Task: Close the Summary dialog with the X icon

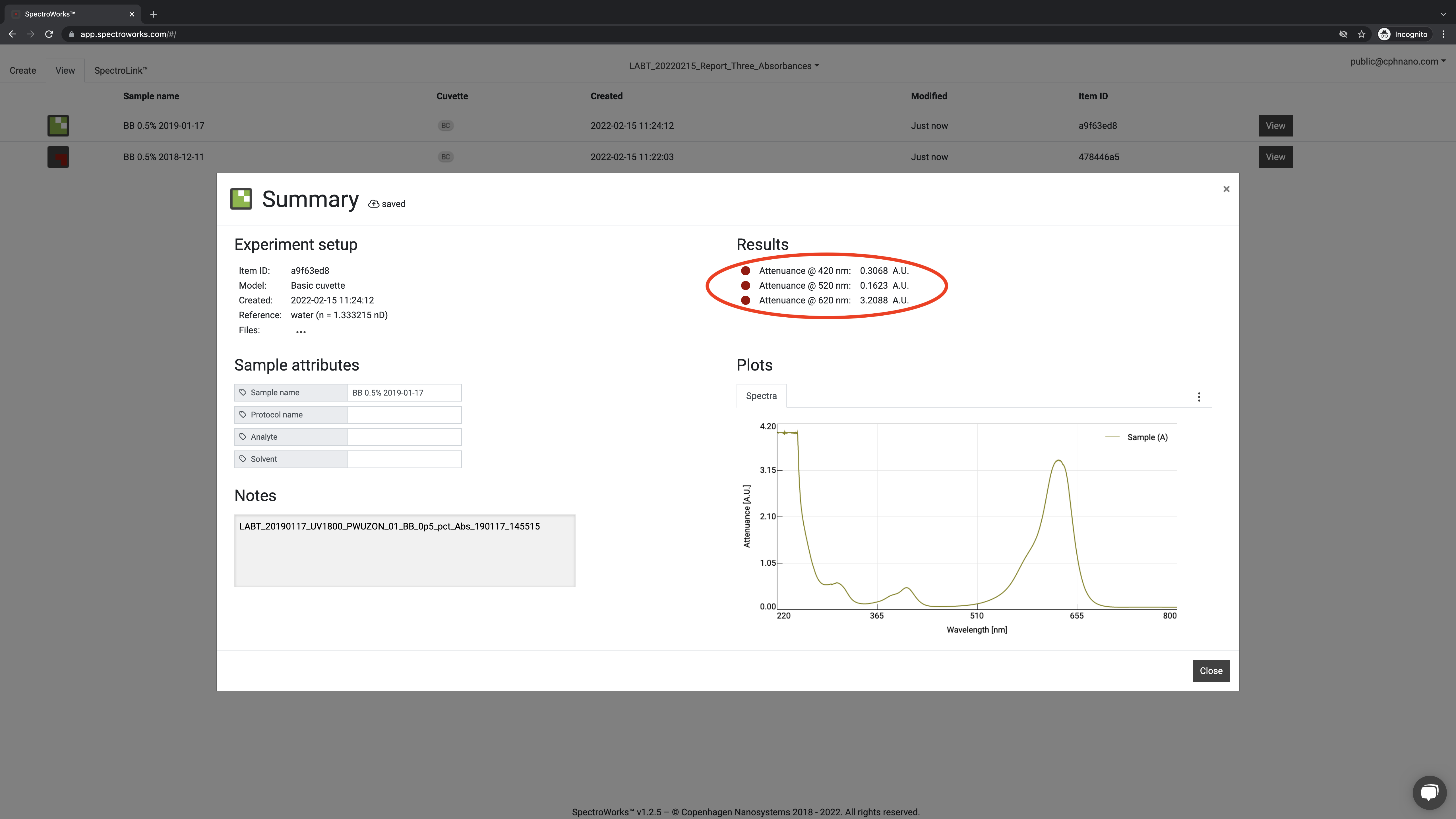Action: tap(1226, 189)
